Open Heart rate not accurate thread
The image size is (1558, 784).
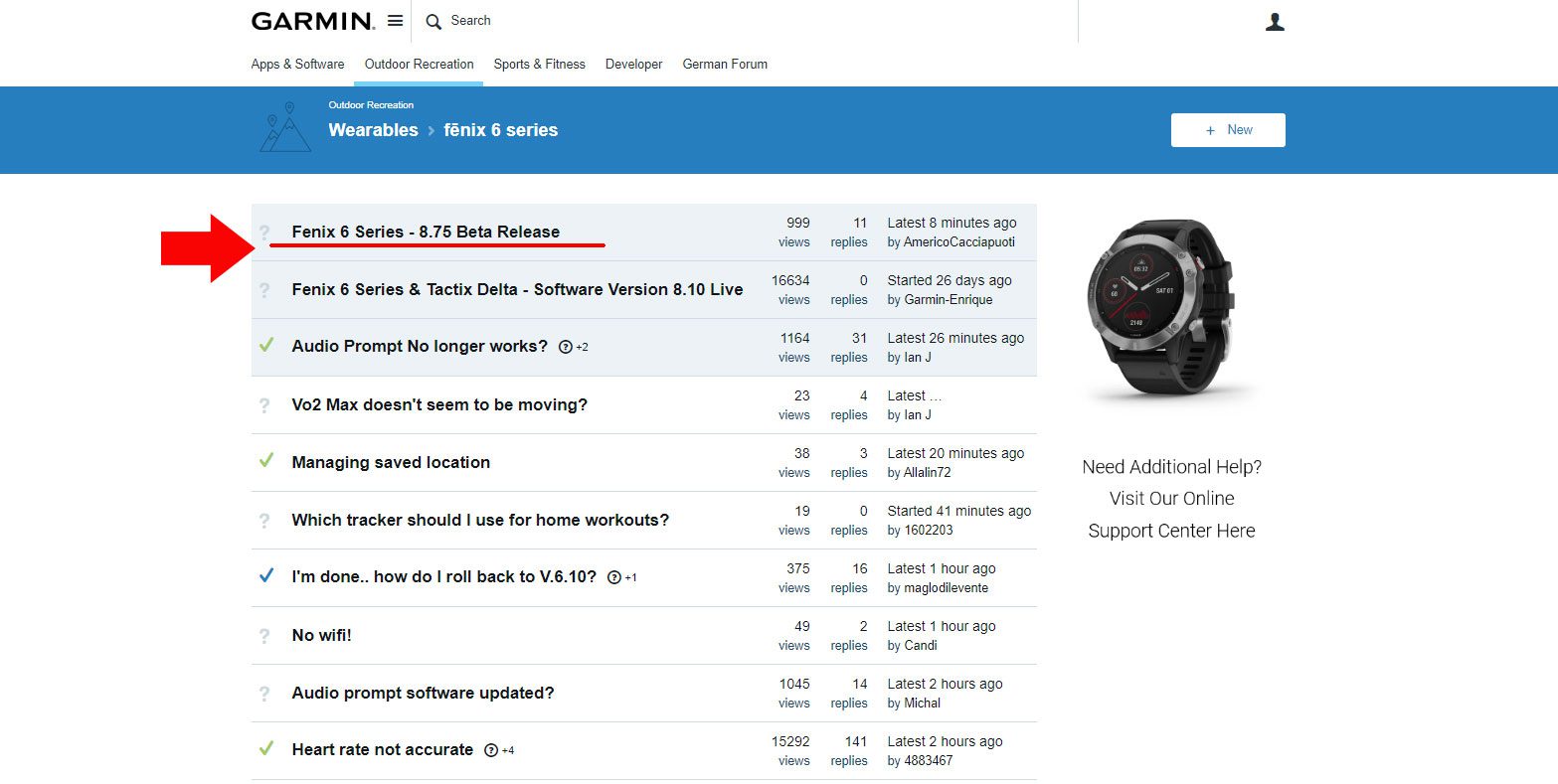382,750
